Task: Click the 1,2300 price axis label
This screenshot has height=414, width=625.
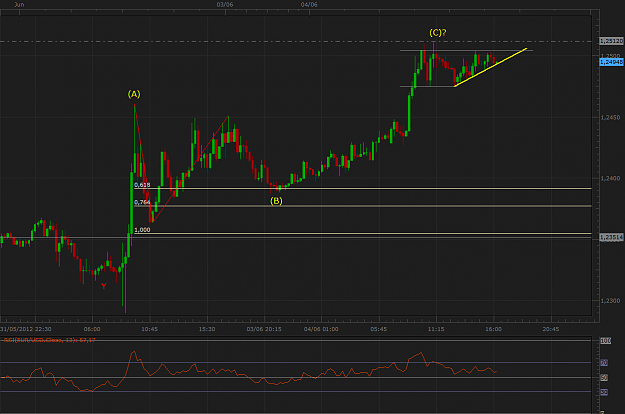Action: tap(610, 301)
